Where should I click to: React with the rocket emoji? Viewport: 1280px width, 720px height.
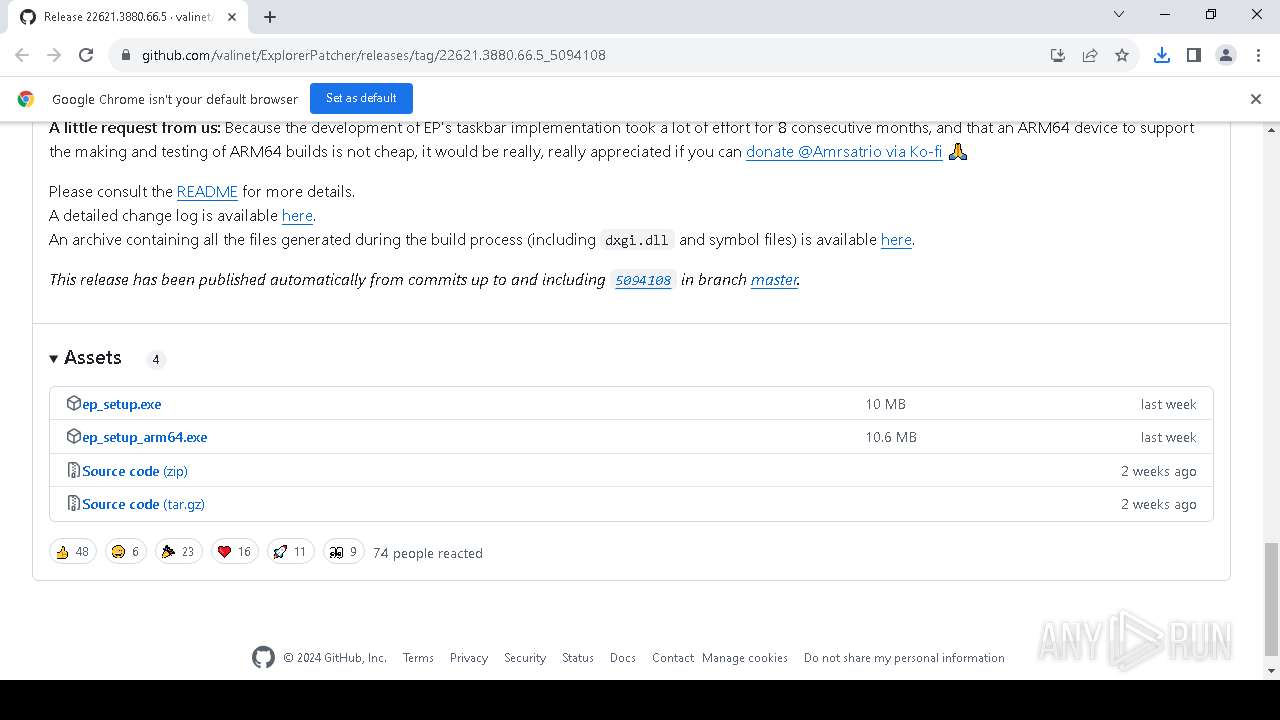click(x=291, y=551)
